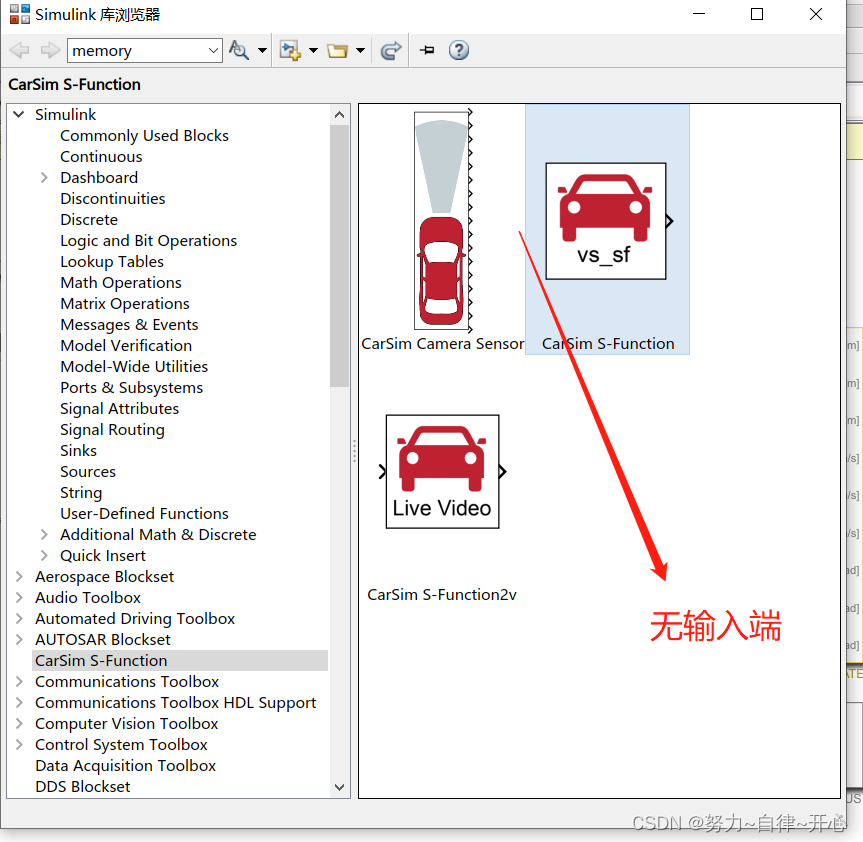Select Model-Wide Utilities library
This screenshot has width=863, height=842.
point(134,367)
